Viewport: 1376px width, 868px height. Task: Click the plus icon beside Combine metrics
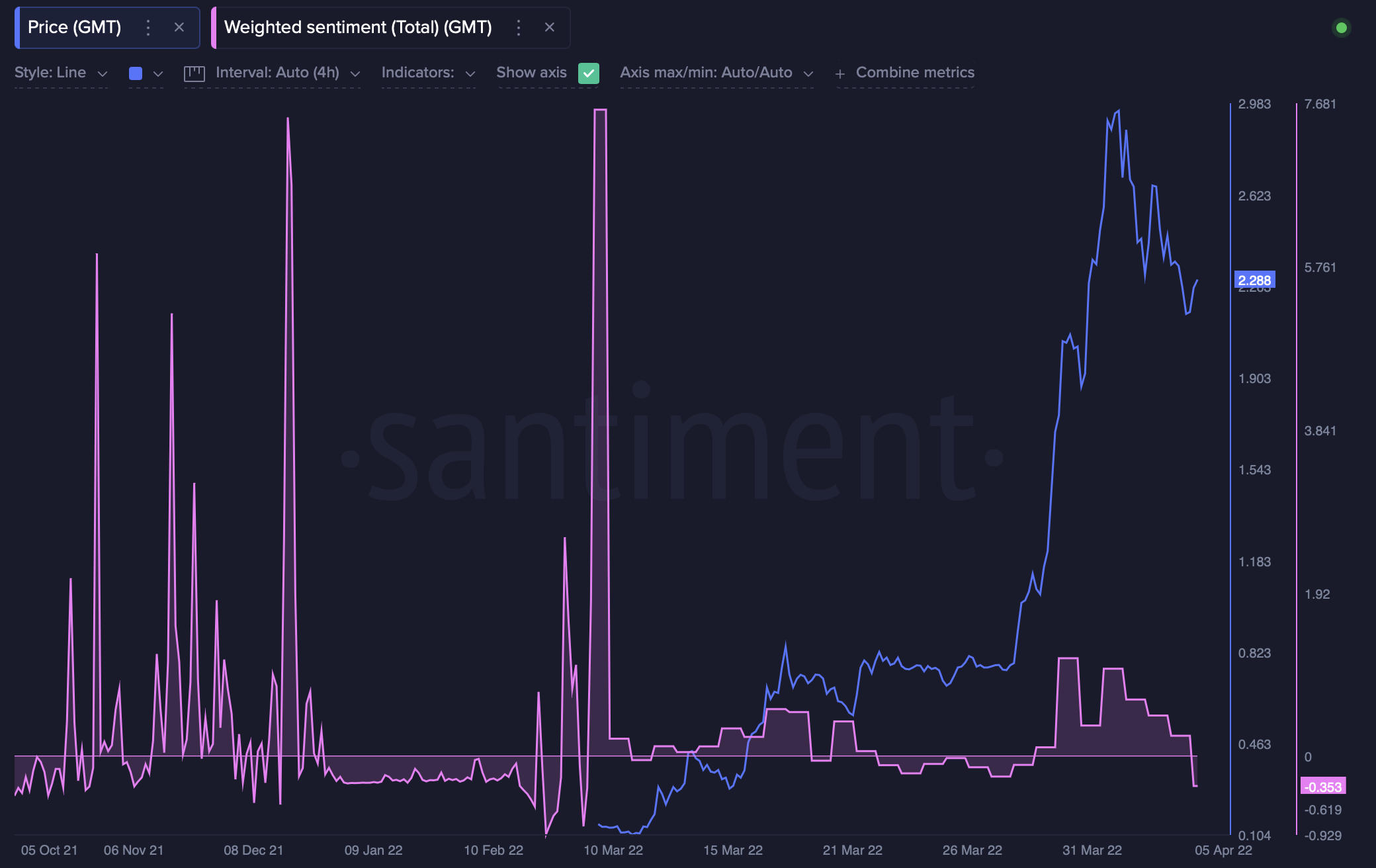[x=840, y=73]
